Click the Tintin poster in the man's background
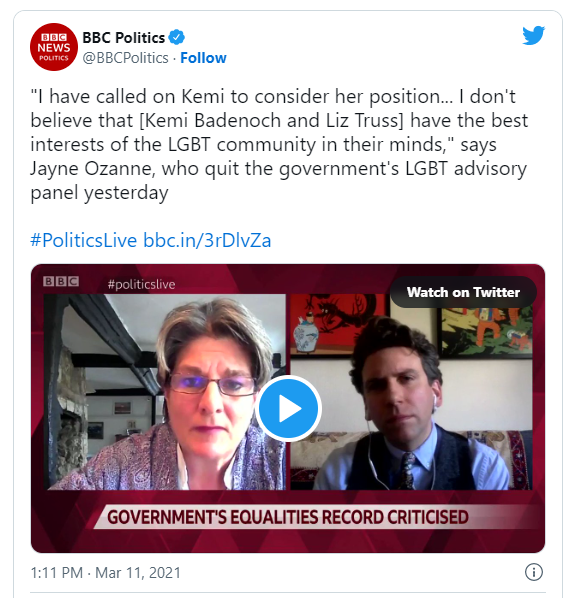Viewport: 573px width, 598px height. pyautogui.click(x=487, y=332)
